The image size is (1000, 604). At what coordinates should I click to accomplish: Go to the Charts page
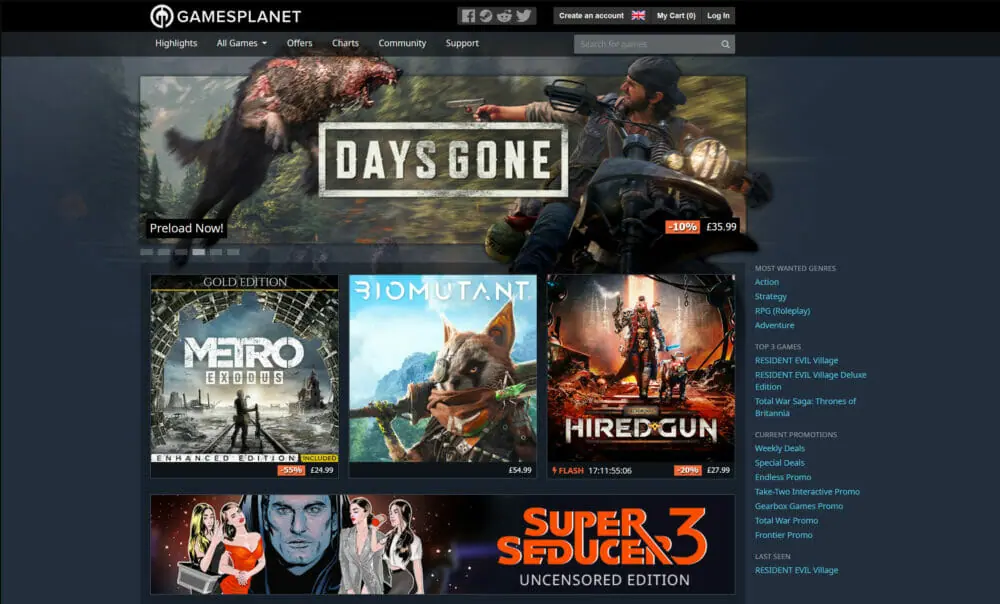click(345, 44)
